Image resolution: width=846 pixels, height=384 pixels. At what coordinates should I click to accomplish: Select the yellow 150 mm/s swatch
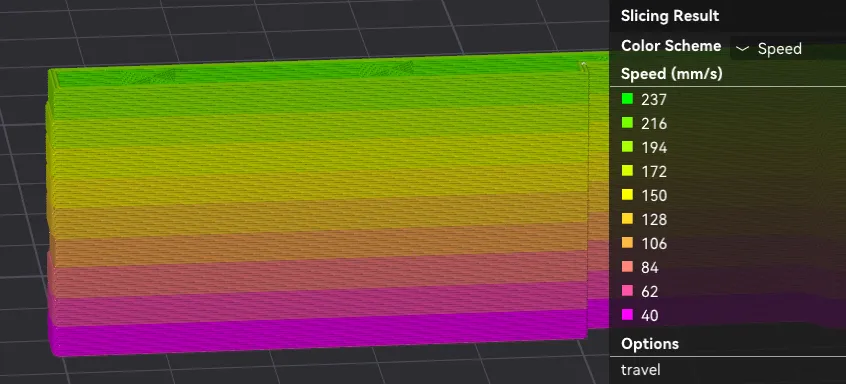coord(627,195)
